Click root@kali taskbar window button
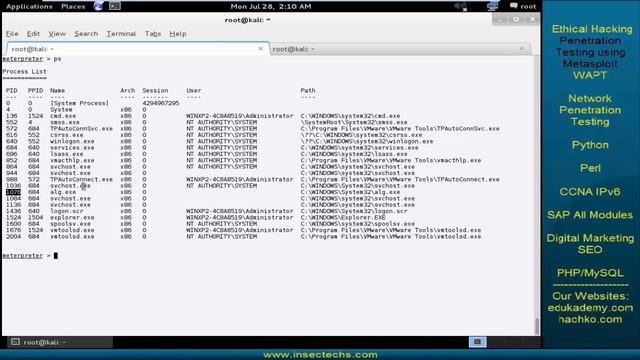This screenshot has width=640, height=360. pos(60,342)
